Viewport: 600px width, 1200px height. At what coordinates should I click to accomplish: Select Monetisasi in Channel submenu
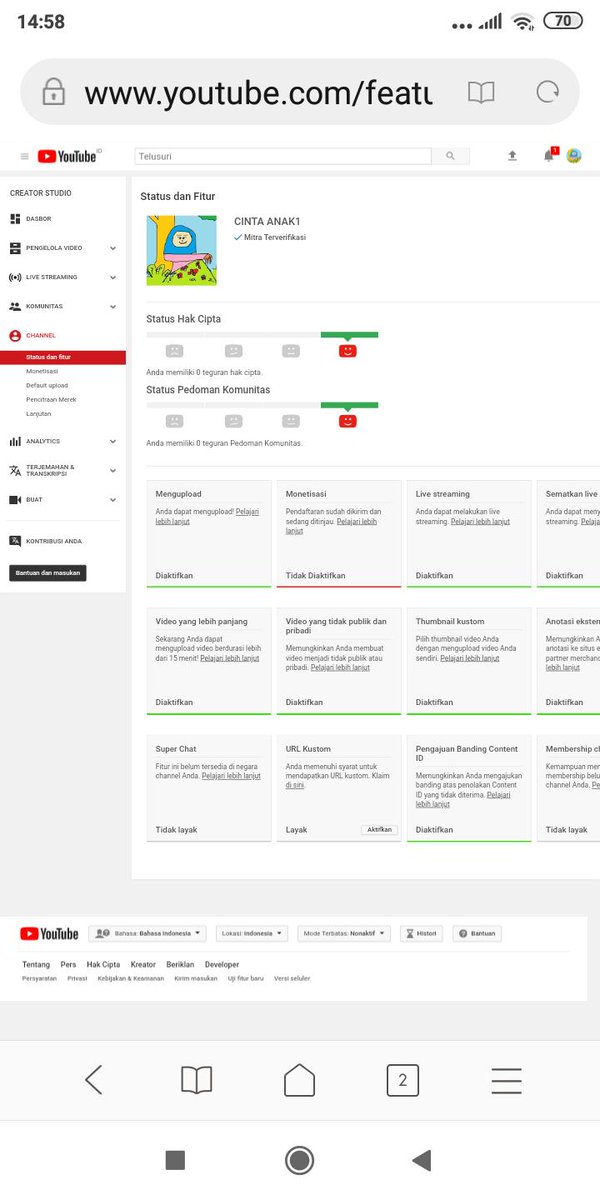(x=42, y=371)
